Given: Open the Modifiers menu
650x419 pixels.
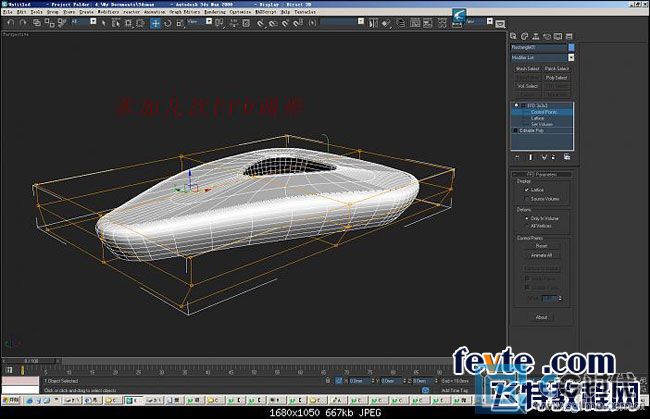Looking at the screenshot, I should pyautogui.click(x=108, y=12).
